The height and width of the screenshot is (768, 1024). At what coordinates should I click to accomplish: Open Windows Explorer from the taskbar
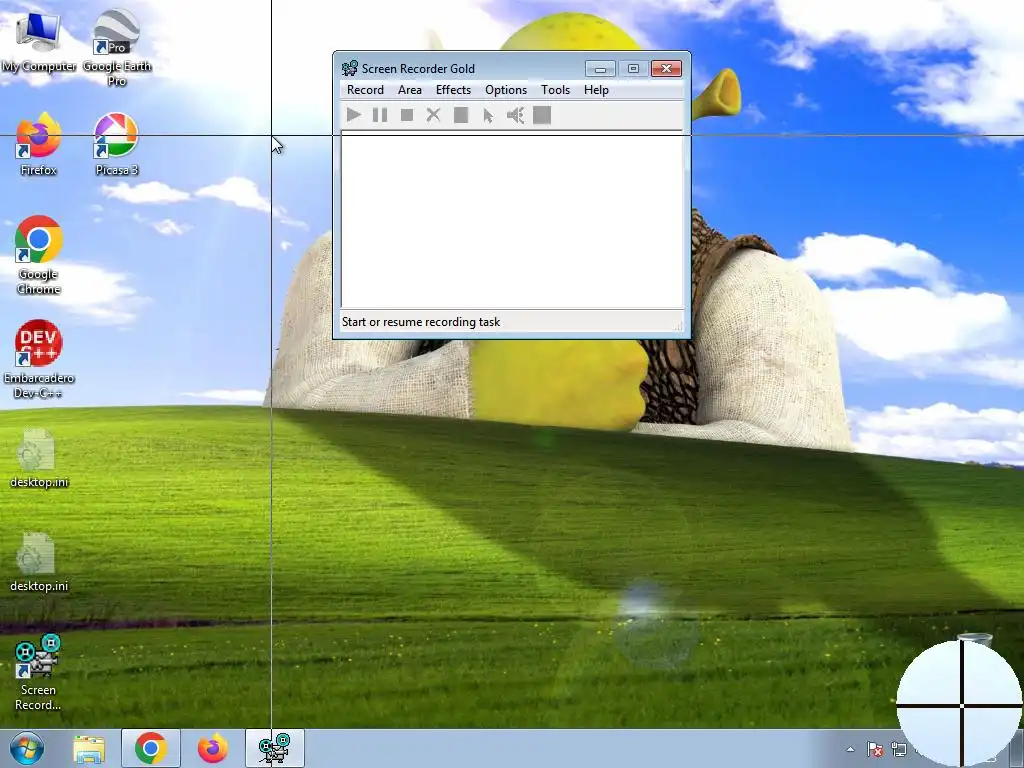coord(89,749)
